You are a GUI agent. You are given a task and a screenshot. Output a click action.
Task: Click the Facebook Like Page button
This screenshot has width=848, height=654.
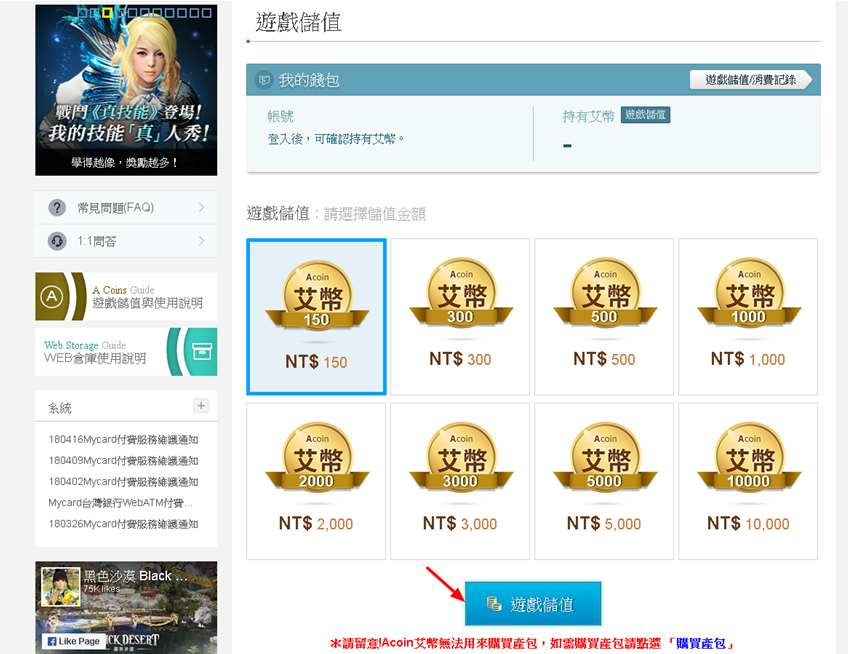[73, 641]
